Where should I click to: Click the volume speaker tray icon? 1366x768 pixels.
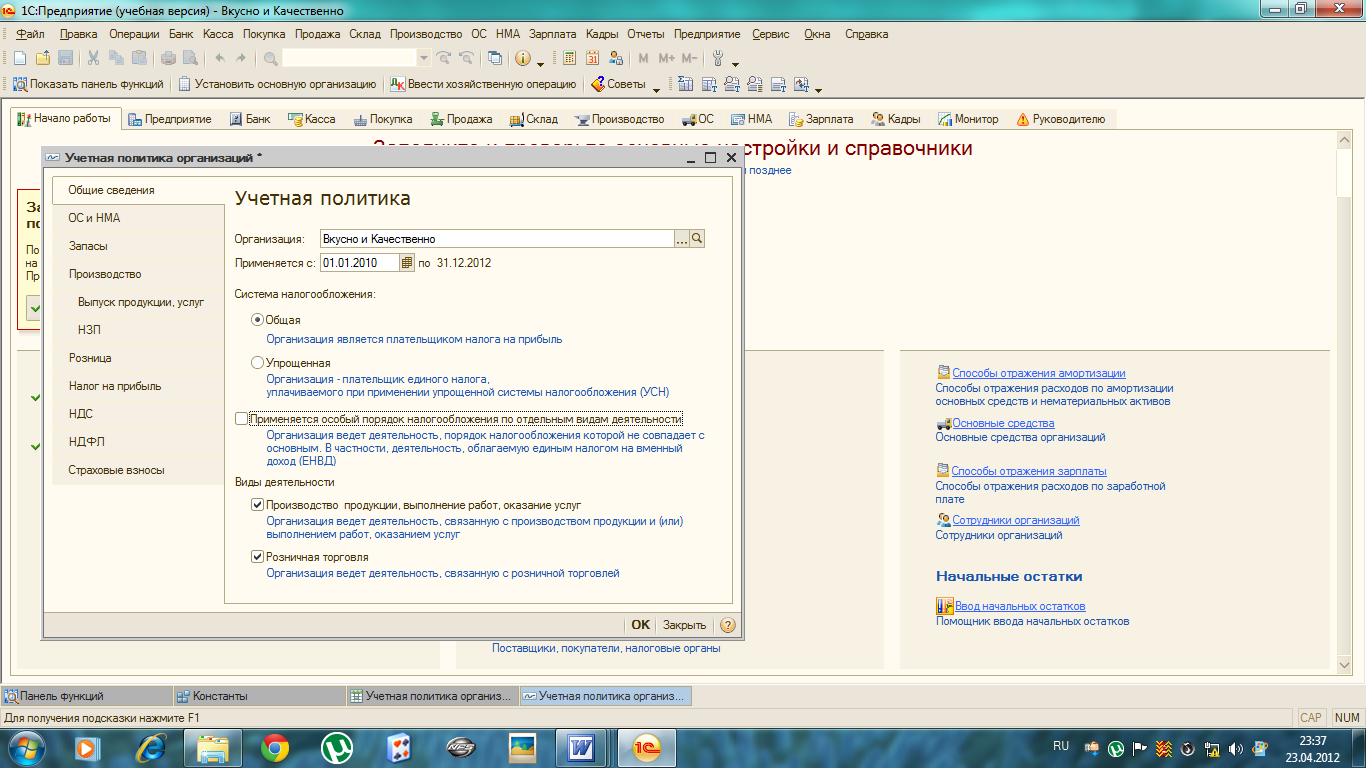(x=1235, y=748)
